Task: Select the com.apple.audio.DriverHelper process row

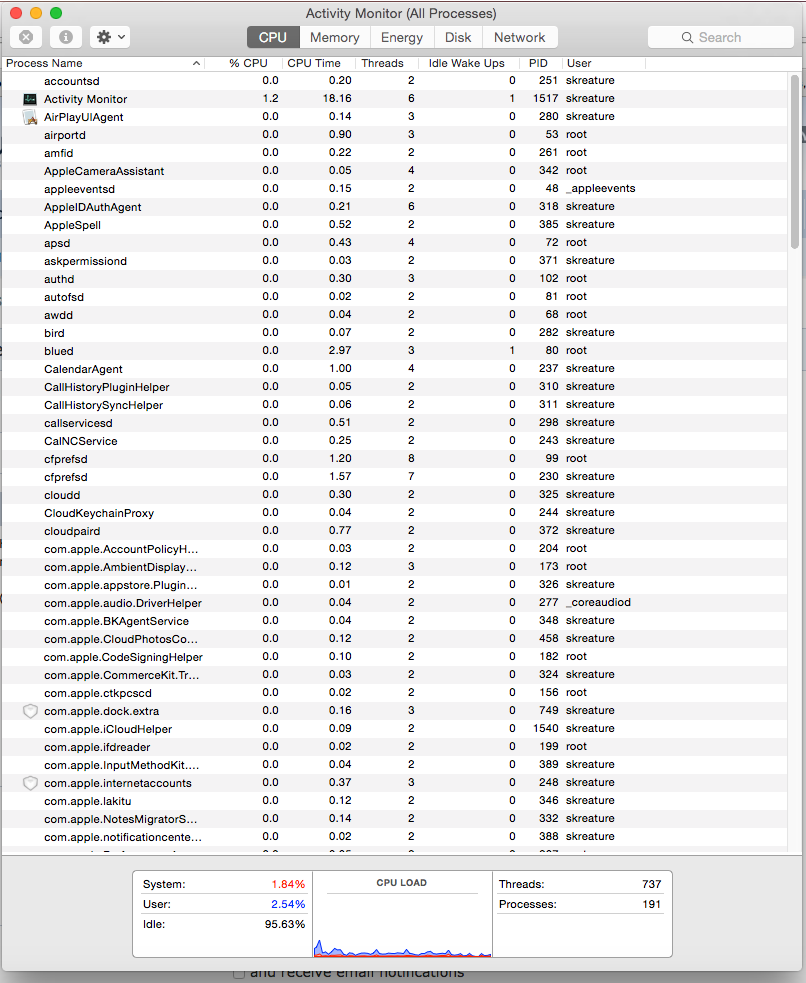Action: 395,602
